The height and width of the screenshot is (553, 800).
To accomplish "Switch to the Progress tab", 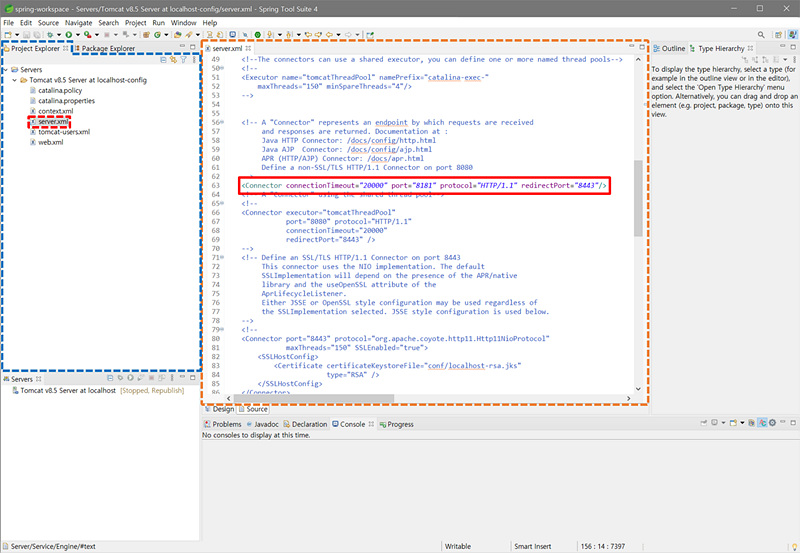I will pos(396,424).
